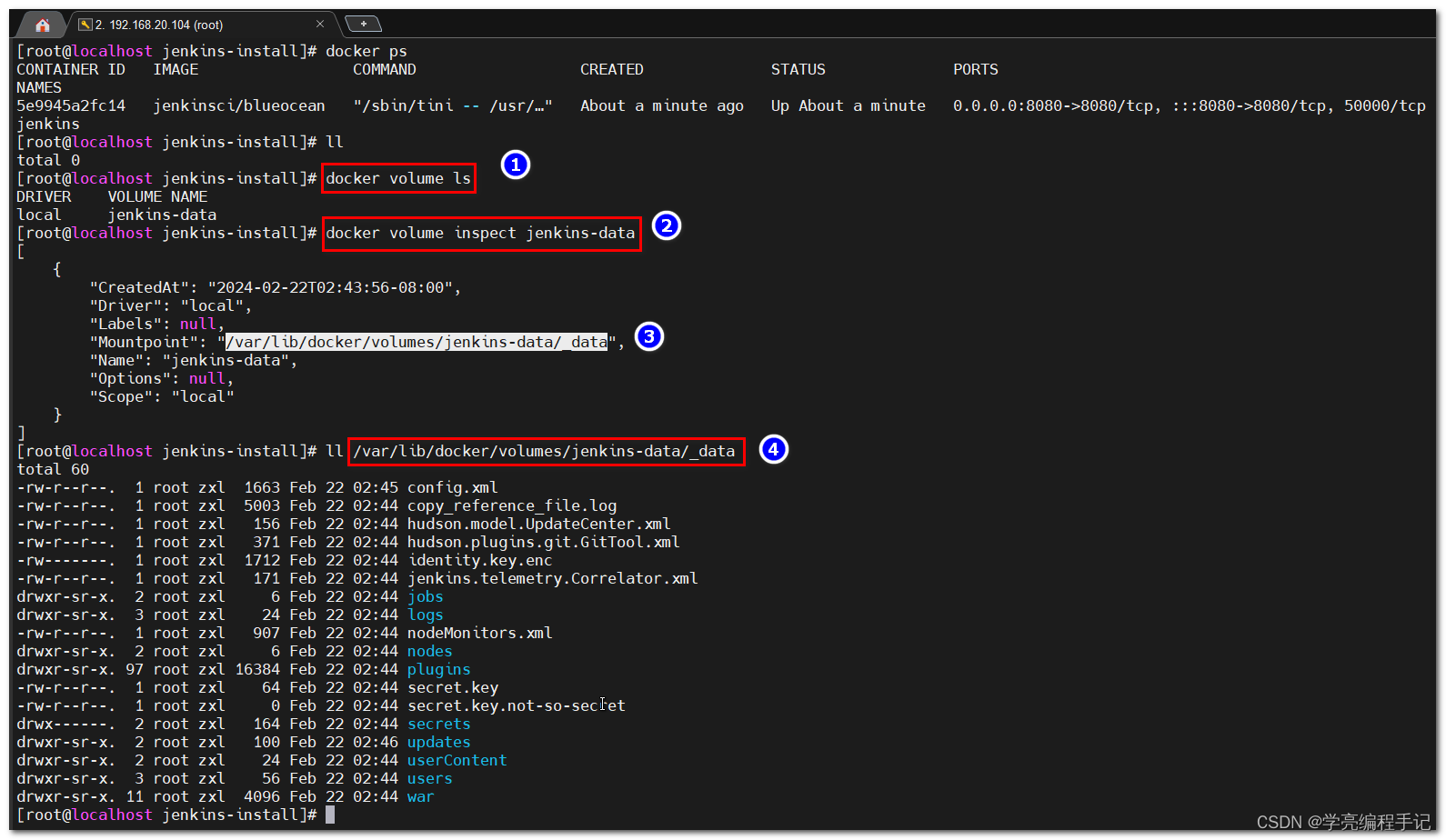Click the nodeMonitors.xml file name

coord(480,633)
